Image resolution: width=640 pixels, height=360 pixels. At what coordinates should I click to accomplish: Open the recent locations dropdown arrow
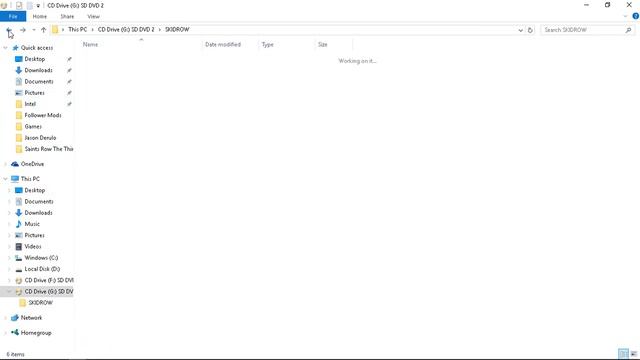coord(34,30)
